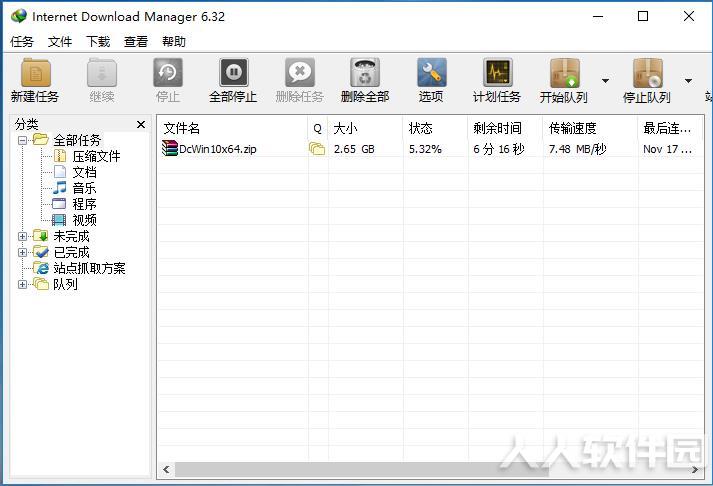Open the 帮助 menu
The width and height of the screenshot is (713, 486).
pyautogui.click(x=174, y=42)
